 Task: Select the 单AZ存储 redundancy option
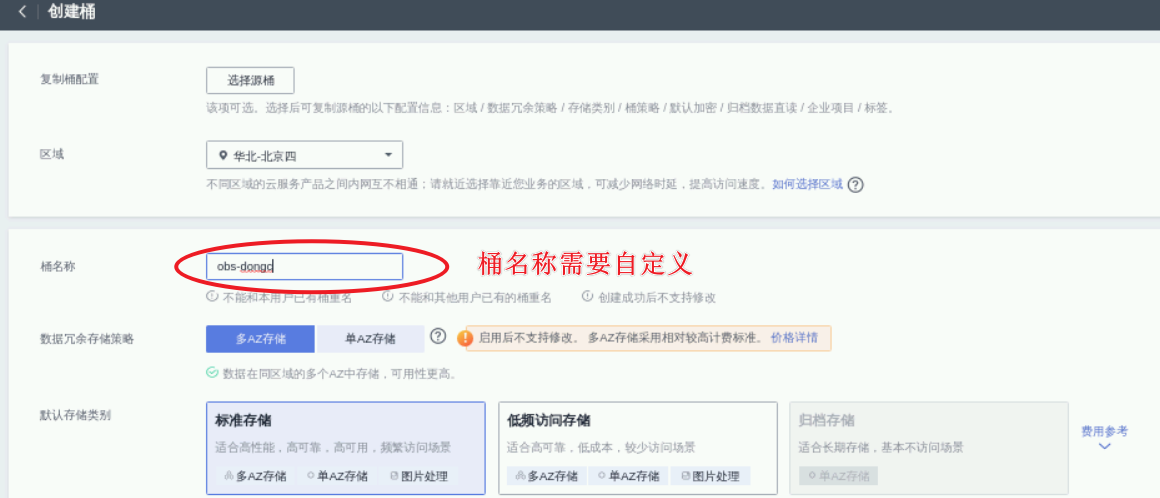pyautogui.click(x=370, y=339)
